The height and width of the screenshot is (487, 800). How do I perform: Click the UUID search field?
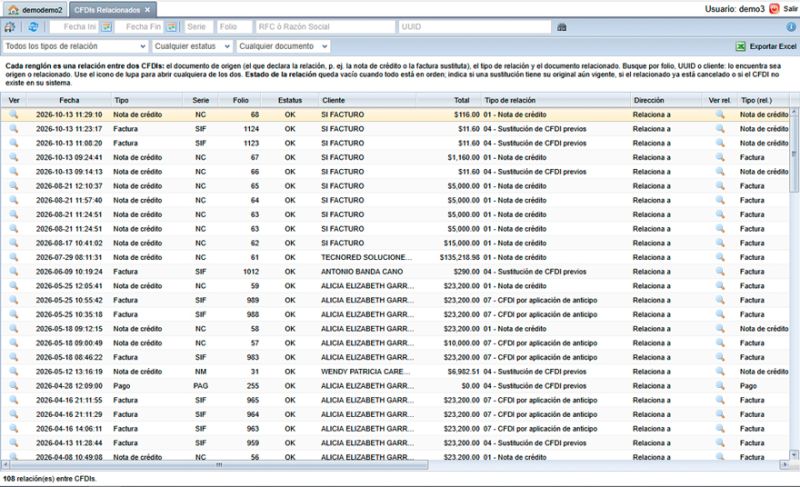tap(475, 27)
